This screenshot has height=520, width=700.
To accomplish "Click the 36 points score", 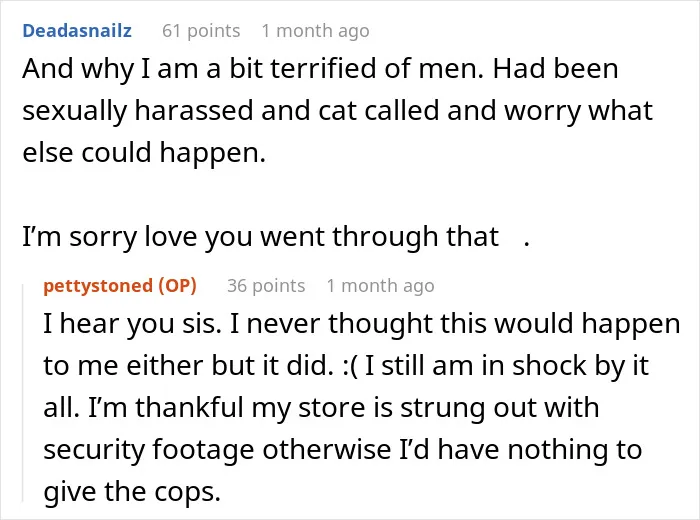I will [266, 286].
